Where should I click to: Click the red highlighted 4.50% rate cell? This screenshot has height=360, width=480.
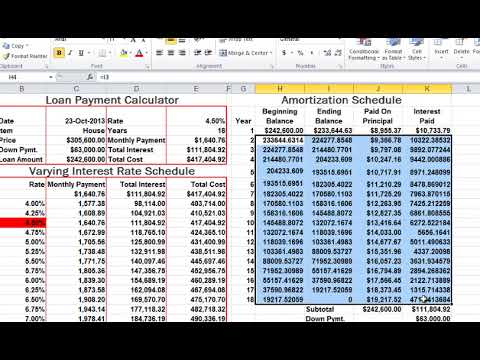23,223
